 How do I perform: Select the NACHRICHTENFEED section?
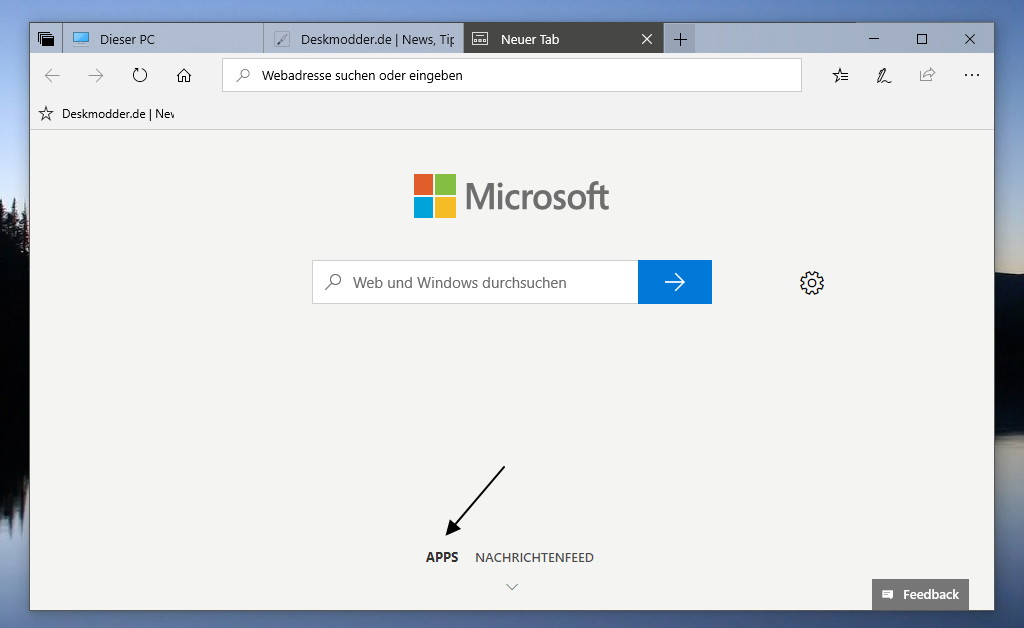[534, 557]
